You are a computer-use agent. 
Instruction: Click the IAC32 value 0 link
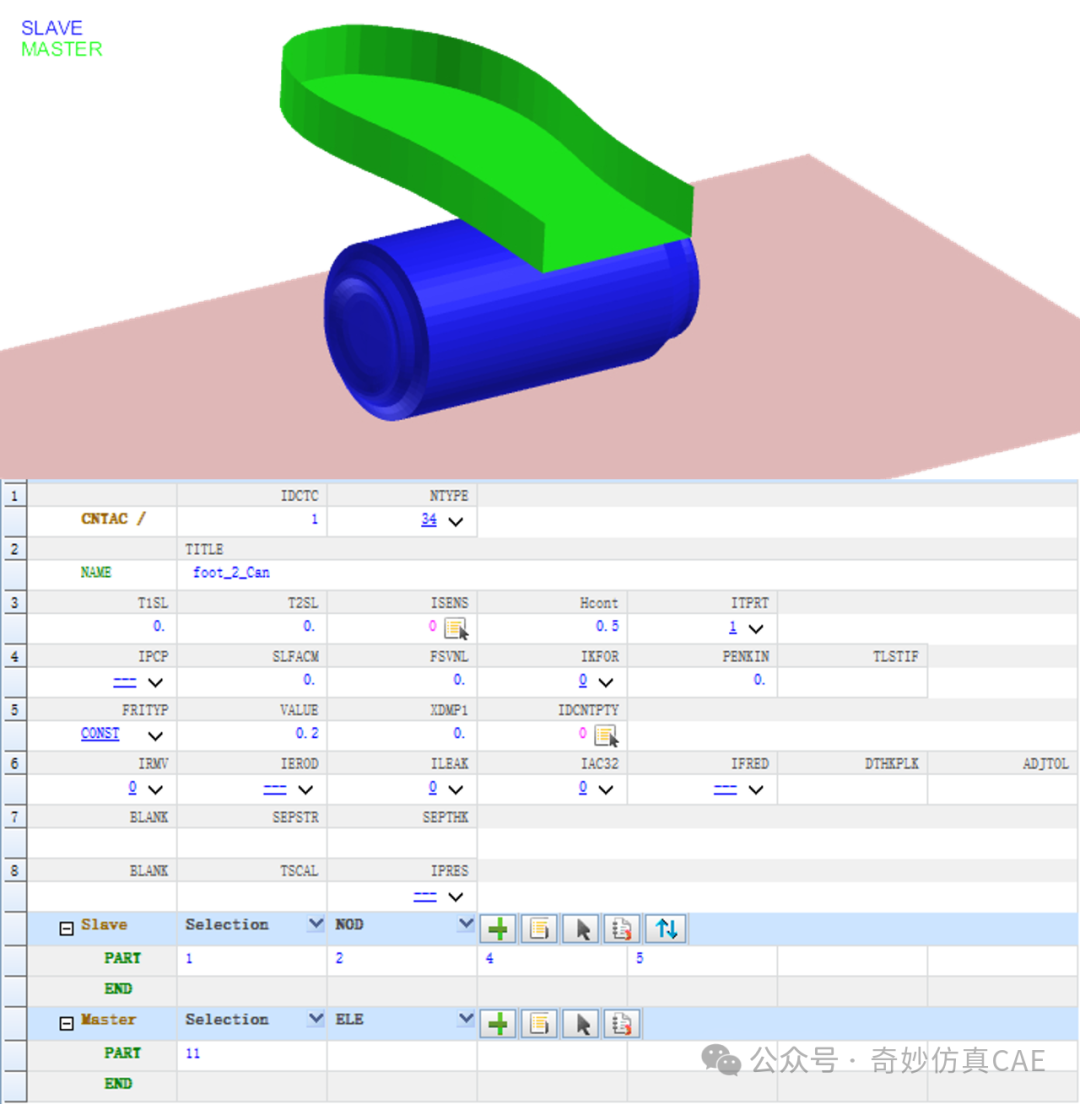(x=583, y=787)
